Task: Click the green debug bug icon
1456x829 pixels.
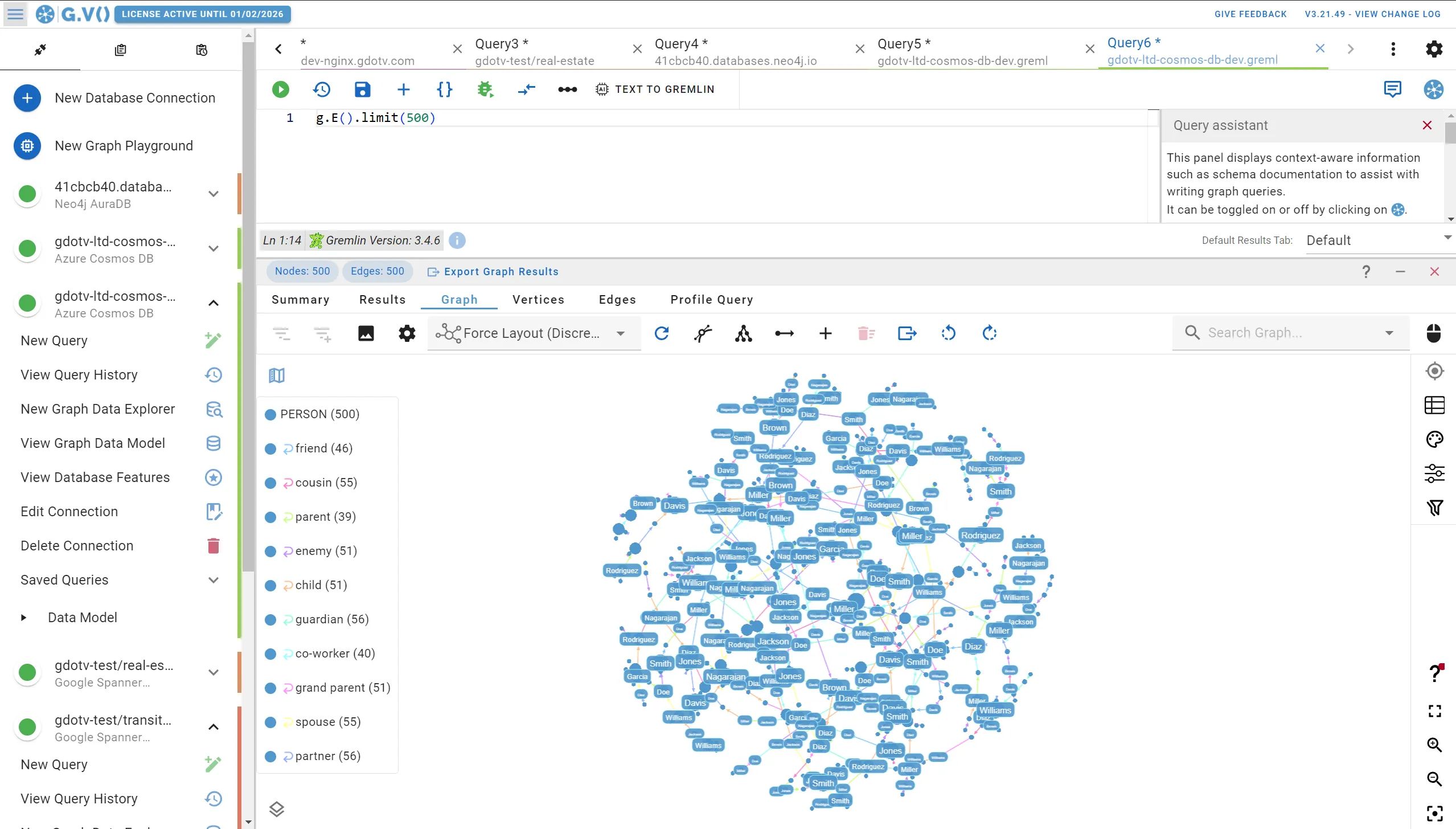Action: pos(485,89)
